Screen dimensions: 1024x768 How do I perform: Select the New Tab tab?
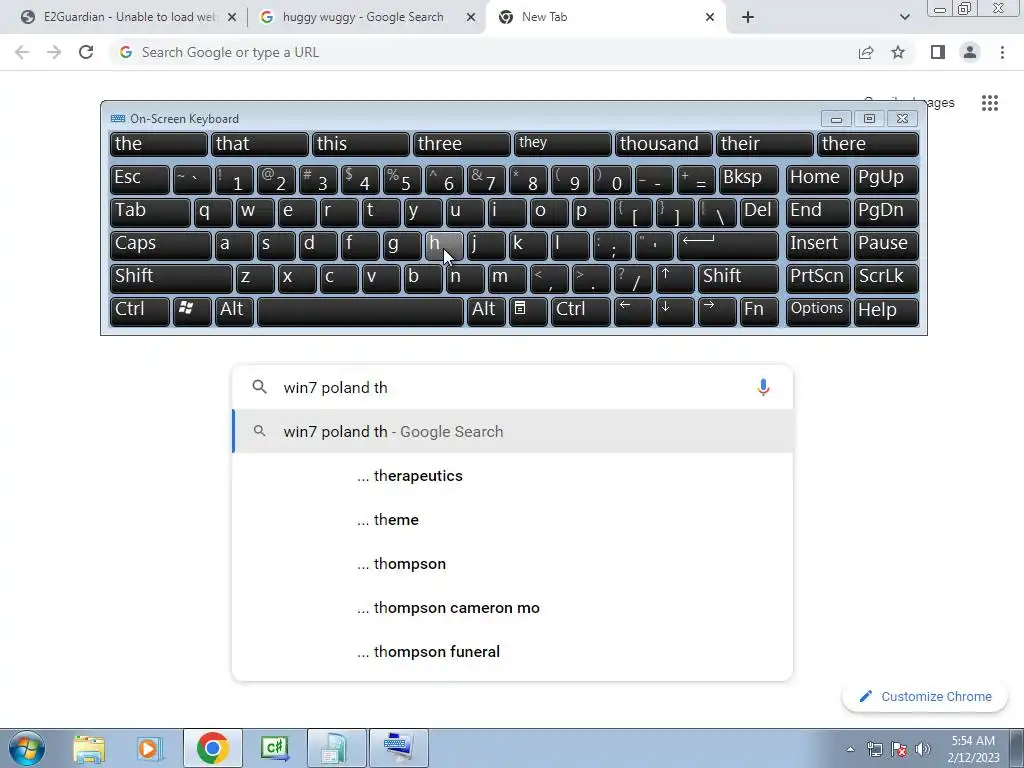pos(604,17)
